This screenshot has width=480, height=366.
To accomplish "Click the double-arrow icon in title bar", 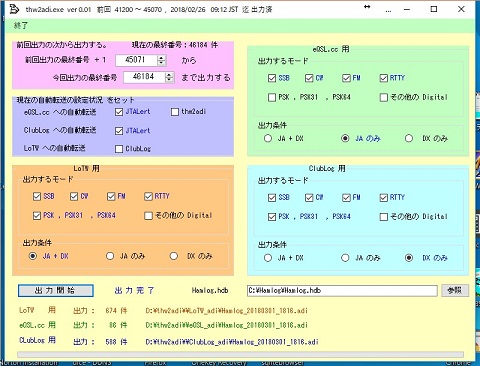I will (x=367, y=7).
